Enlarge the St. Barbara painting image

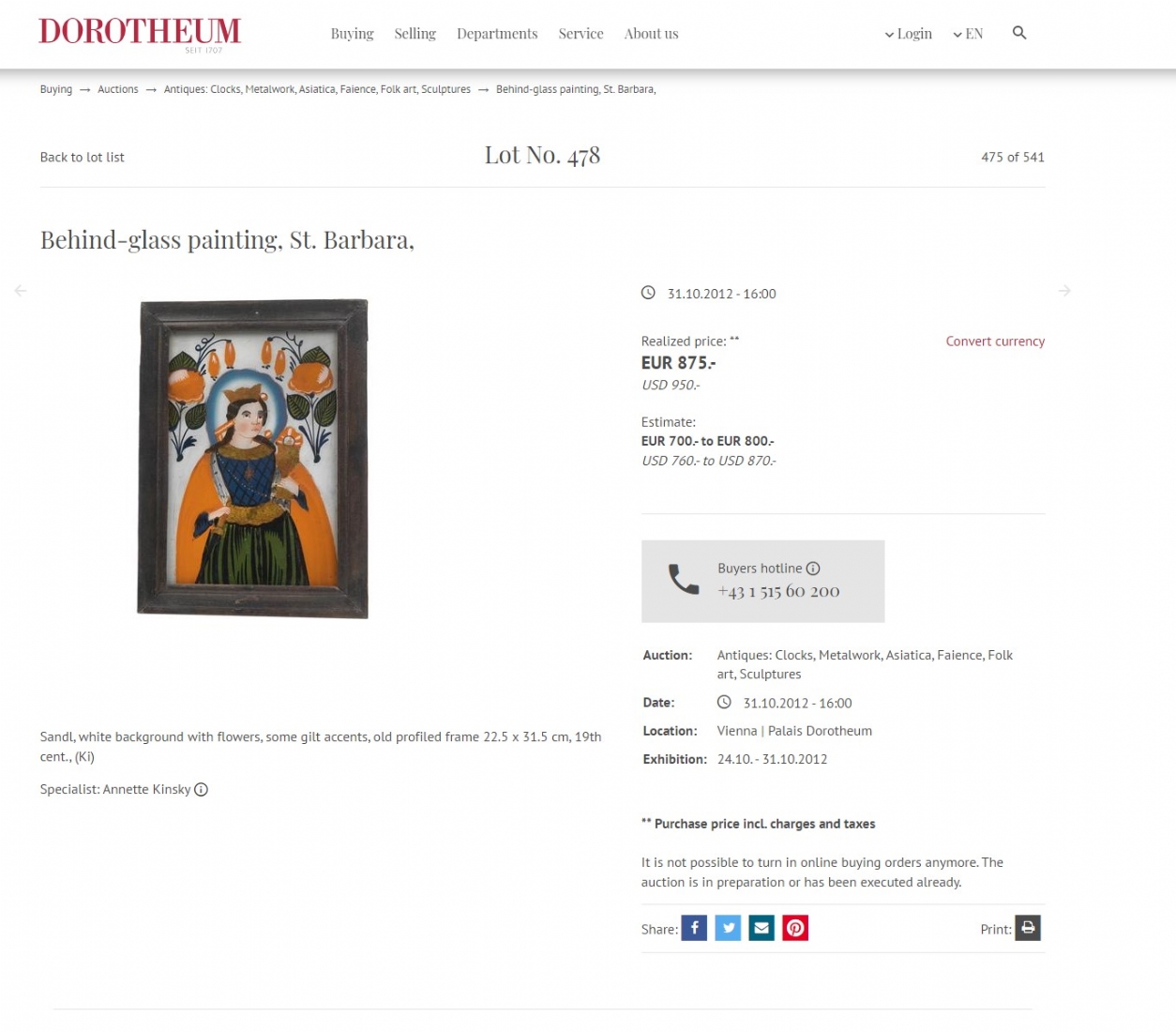(253, 459)
